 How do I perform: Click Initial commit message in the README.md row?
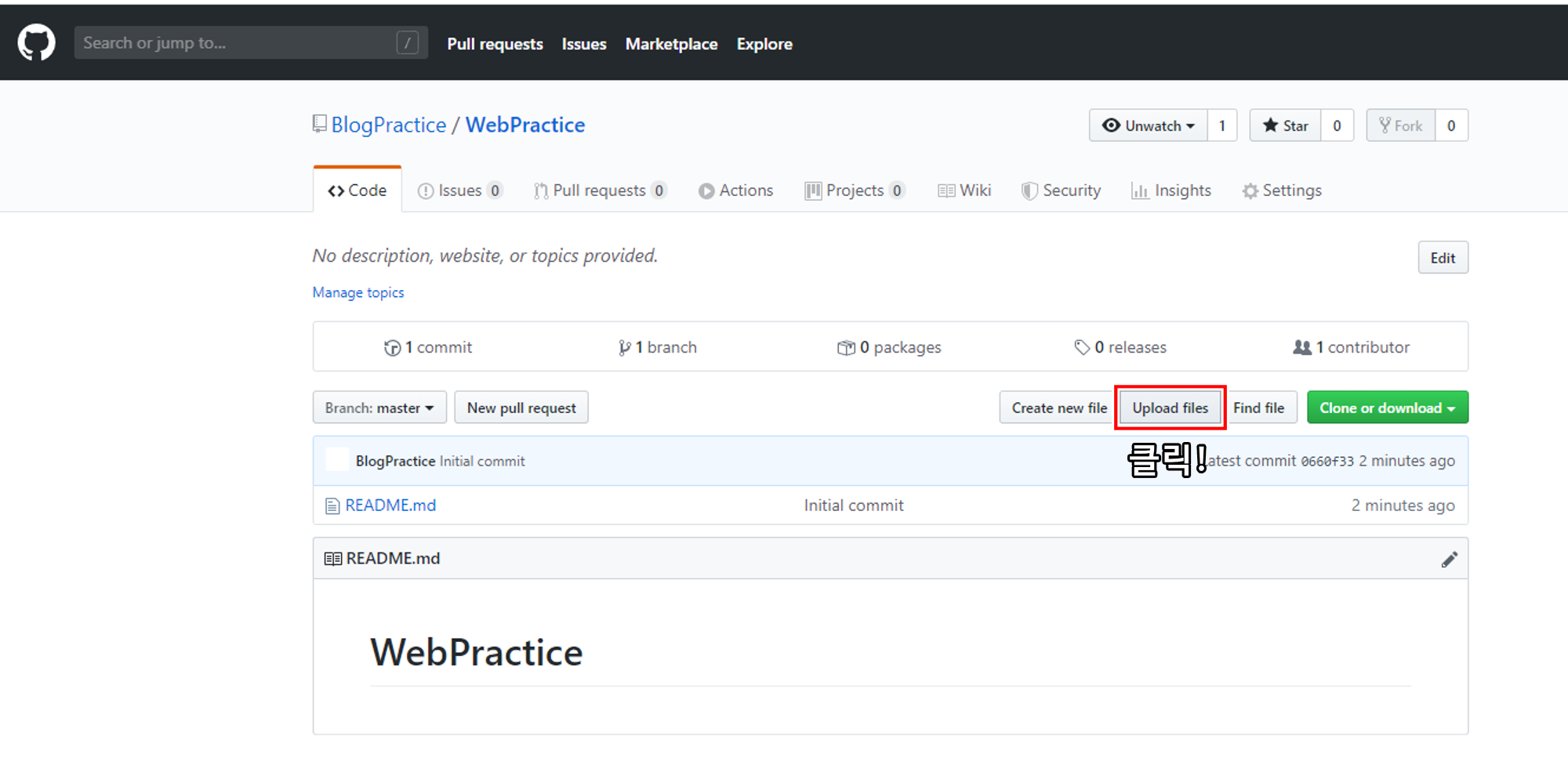pos(854,506)
